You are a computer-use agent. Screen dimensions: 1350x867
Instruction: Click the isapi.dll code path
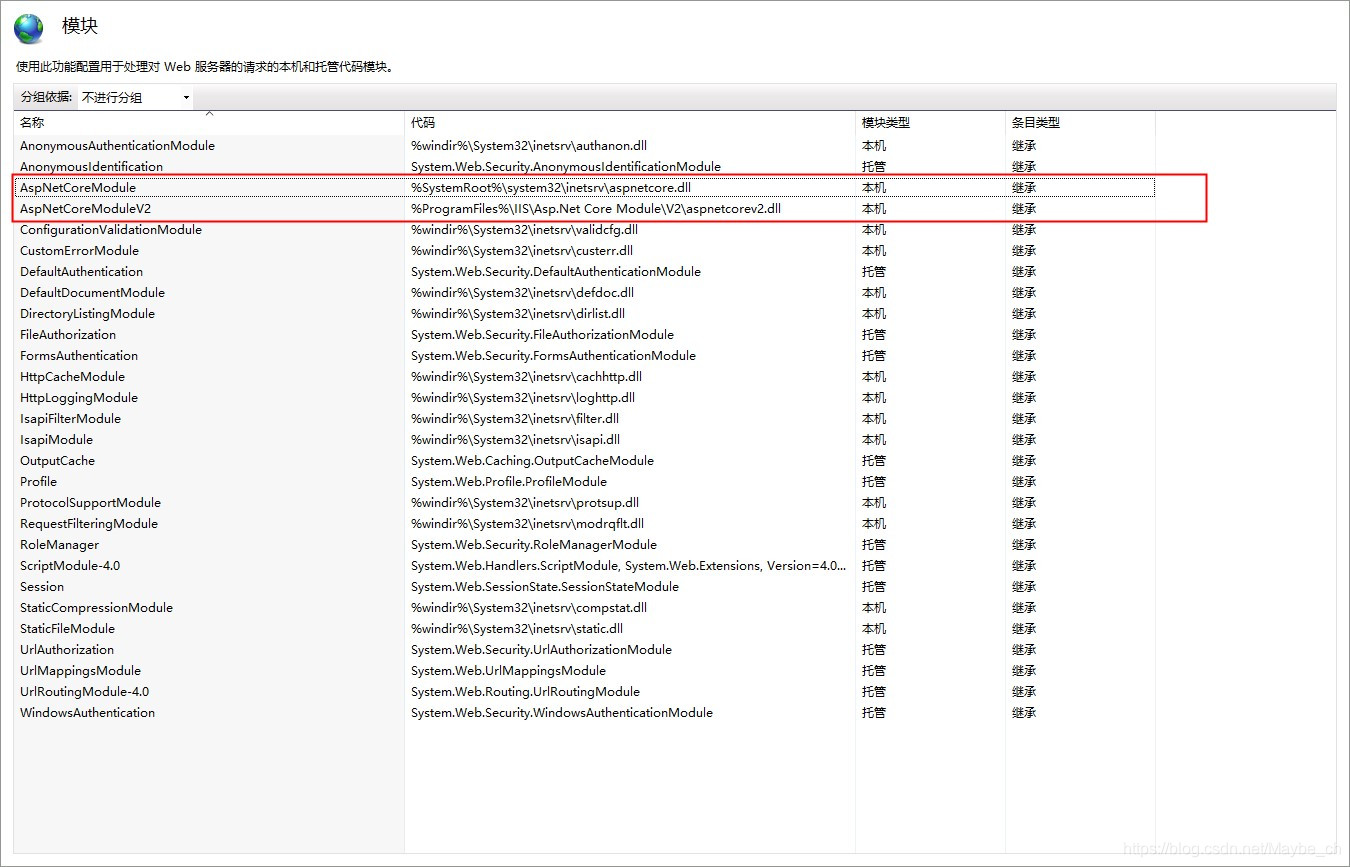click(515, 439)
